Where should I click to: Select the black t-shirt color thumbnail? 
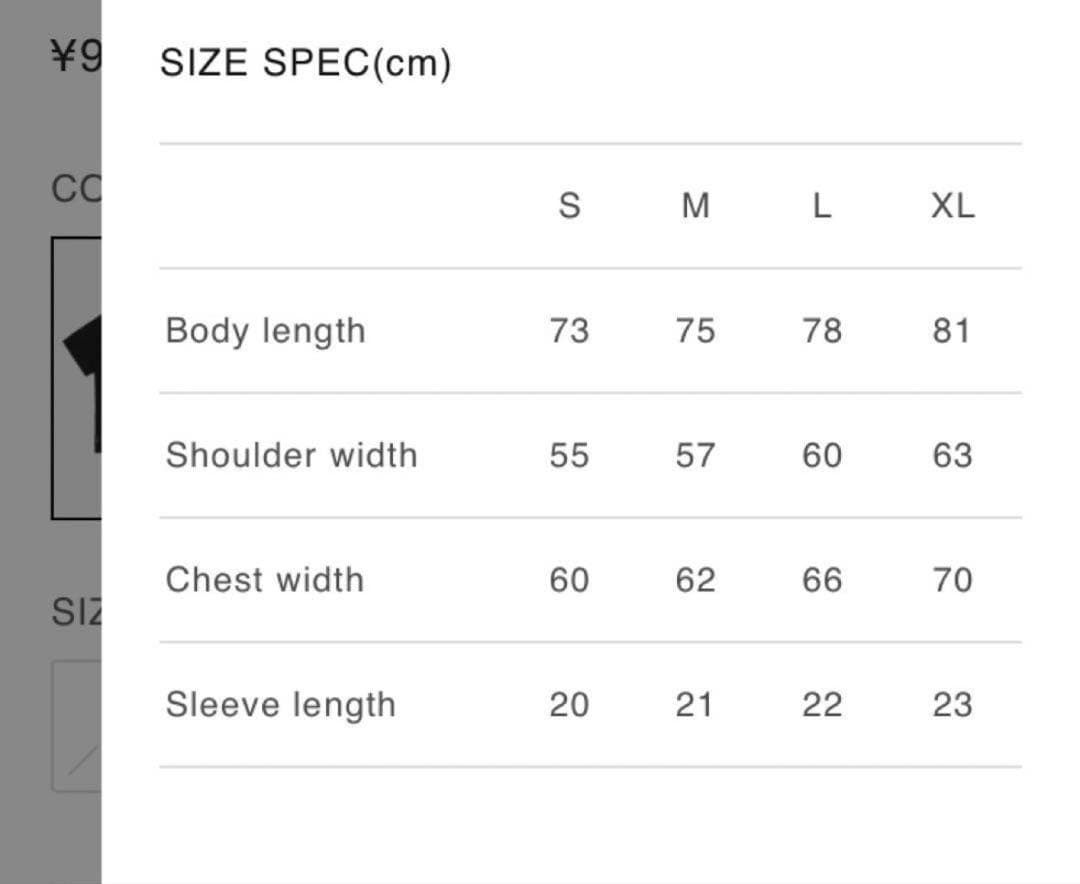click(x=76, y=378)
